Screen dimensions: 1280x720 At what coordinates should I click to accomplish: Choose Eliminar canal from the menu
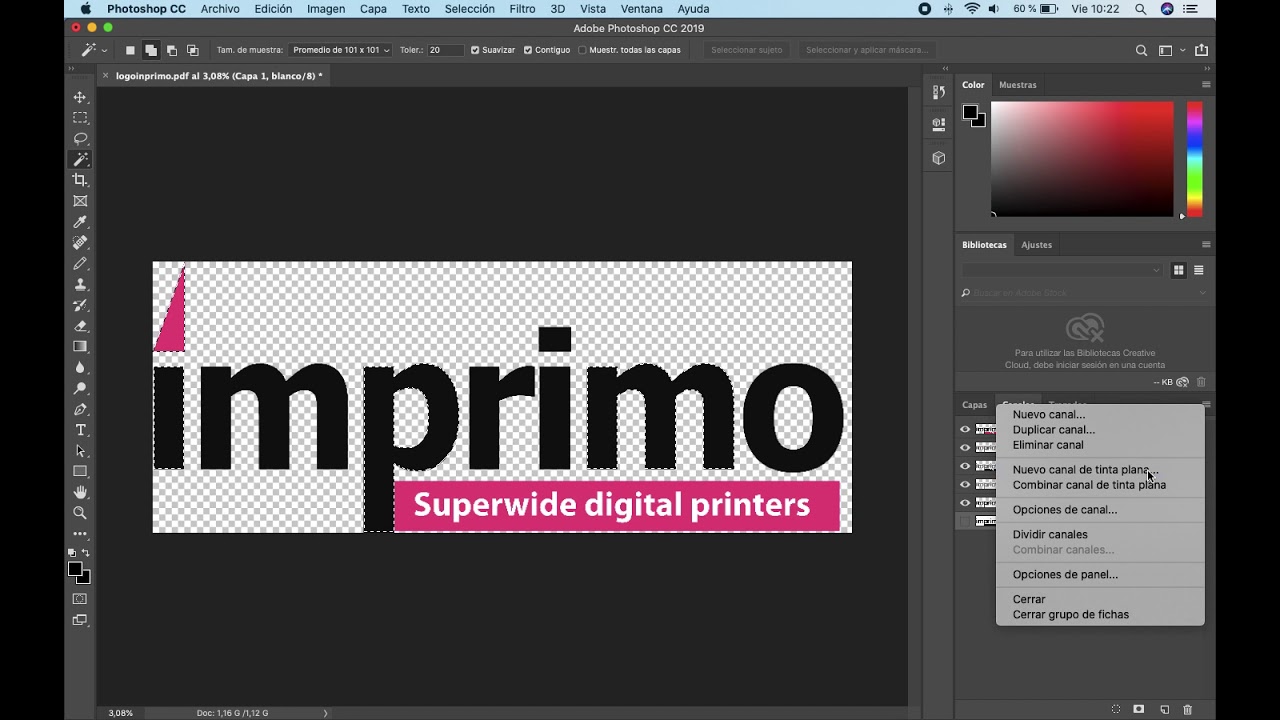coord(1048,445)
